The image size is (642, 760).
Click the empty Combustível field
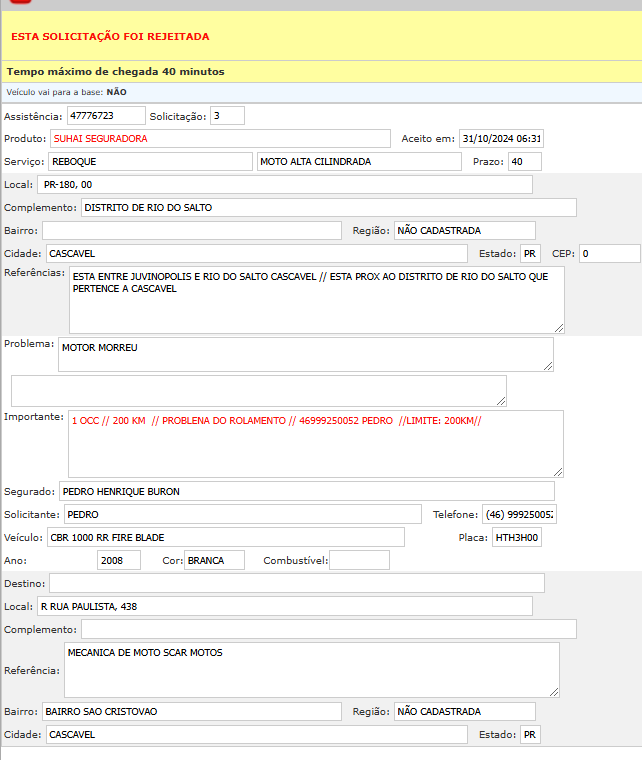coord(359,560)
